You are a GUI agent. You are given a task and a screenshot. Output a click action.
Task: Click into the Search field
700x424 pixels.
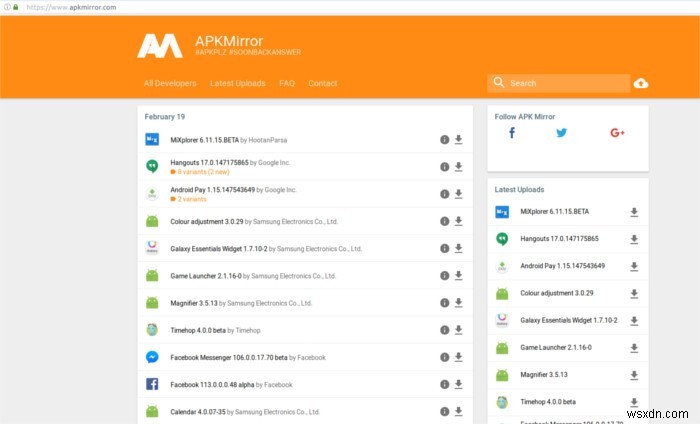(x=559, y=83)
